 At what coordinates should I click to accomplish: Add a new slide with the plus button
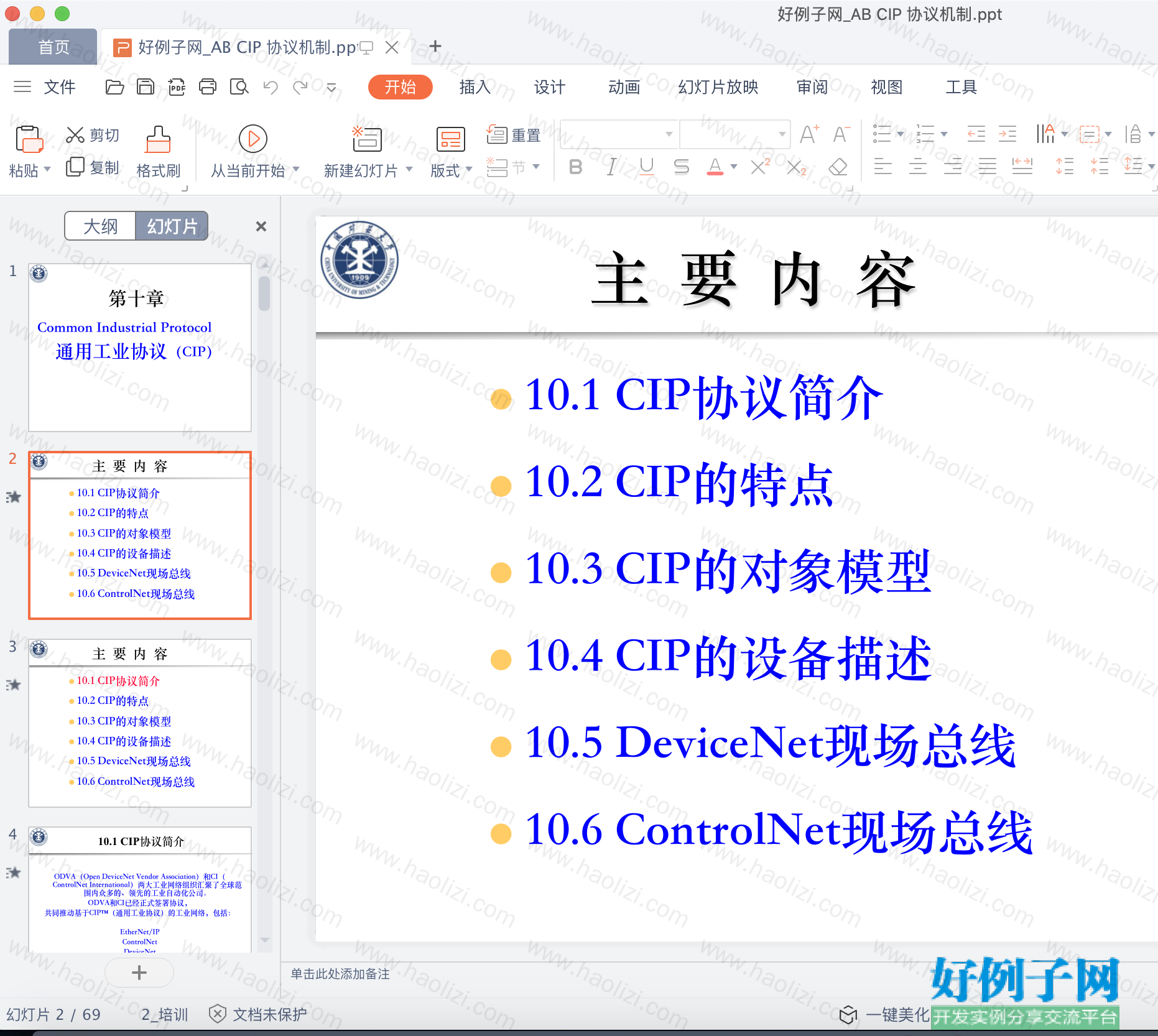139,973
